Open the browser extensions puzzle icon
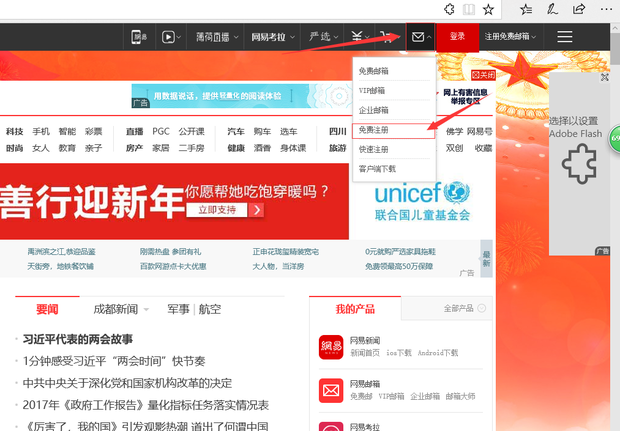 coord(449,9)
